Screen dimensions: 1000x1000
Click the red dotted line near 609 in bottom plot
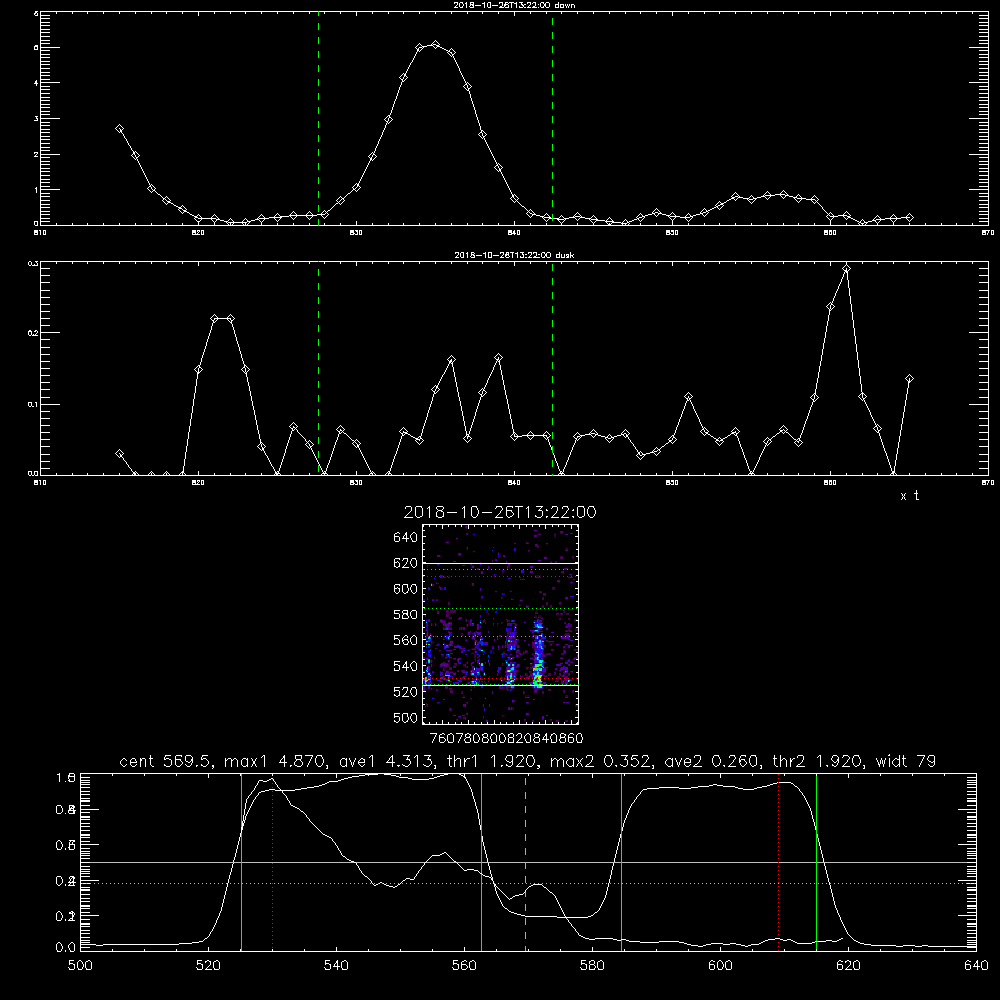[x=778, y=862]
